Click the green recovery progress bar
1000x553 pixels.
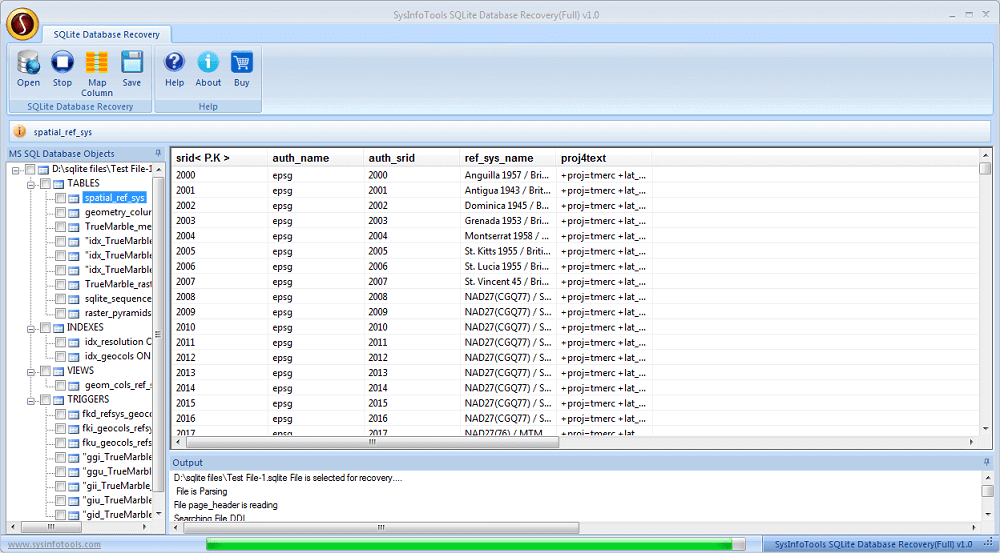[x=475, y=544]
